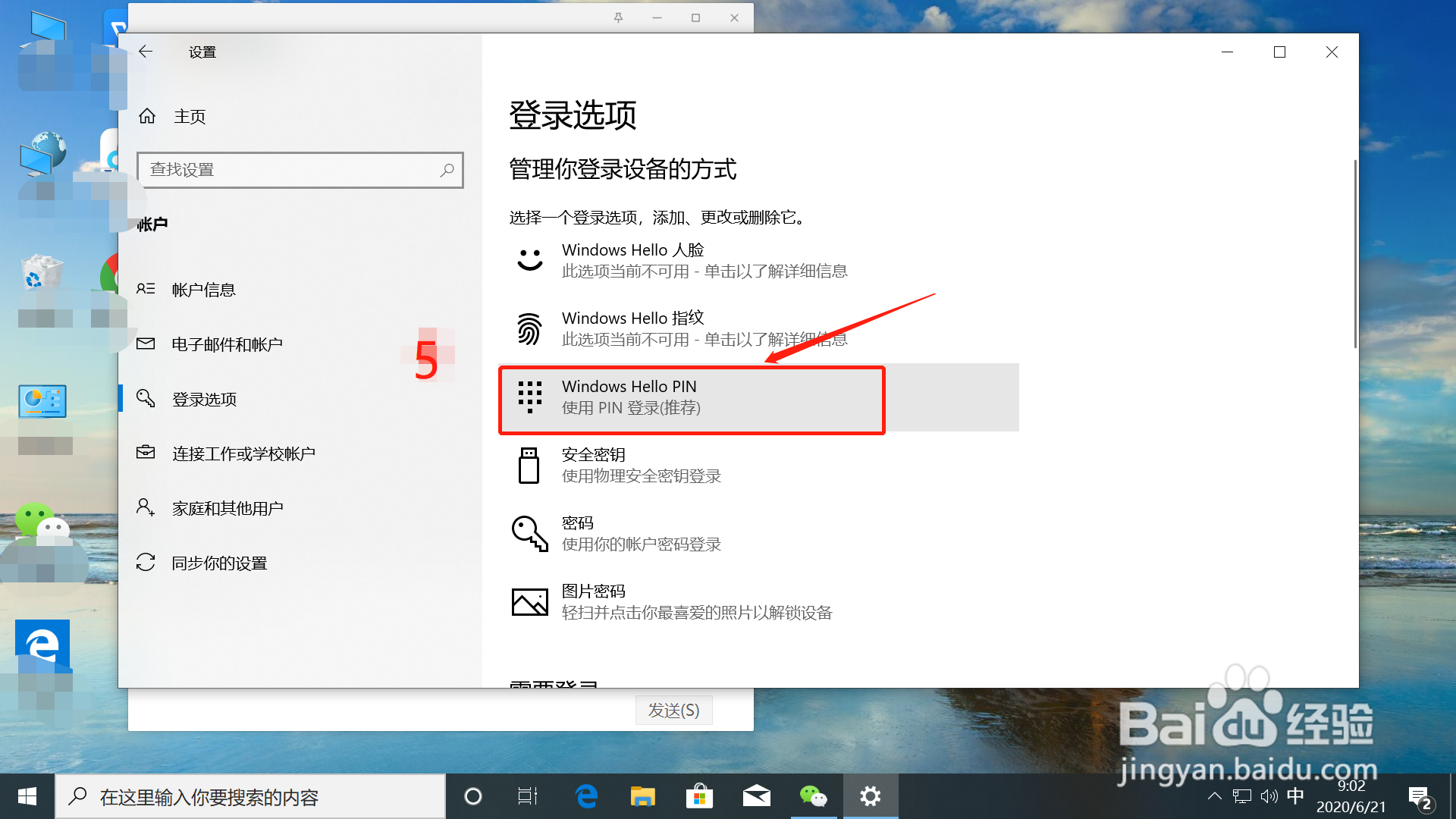
Task: Open Task View on taskbar
Action: point(528,796)
